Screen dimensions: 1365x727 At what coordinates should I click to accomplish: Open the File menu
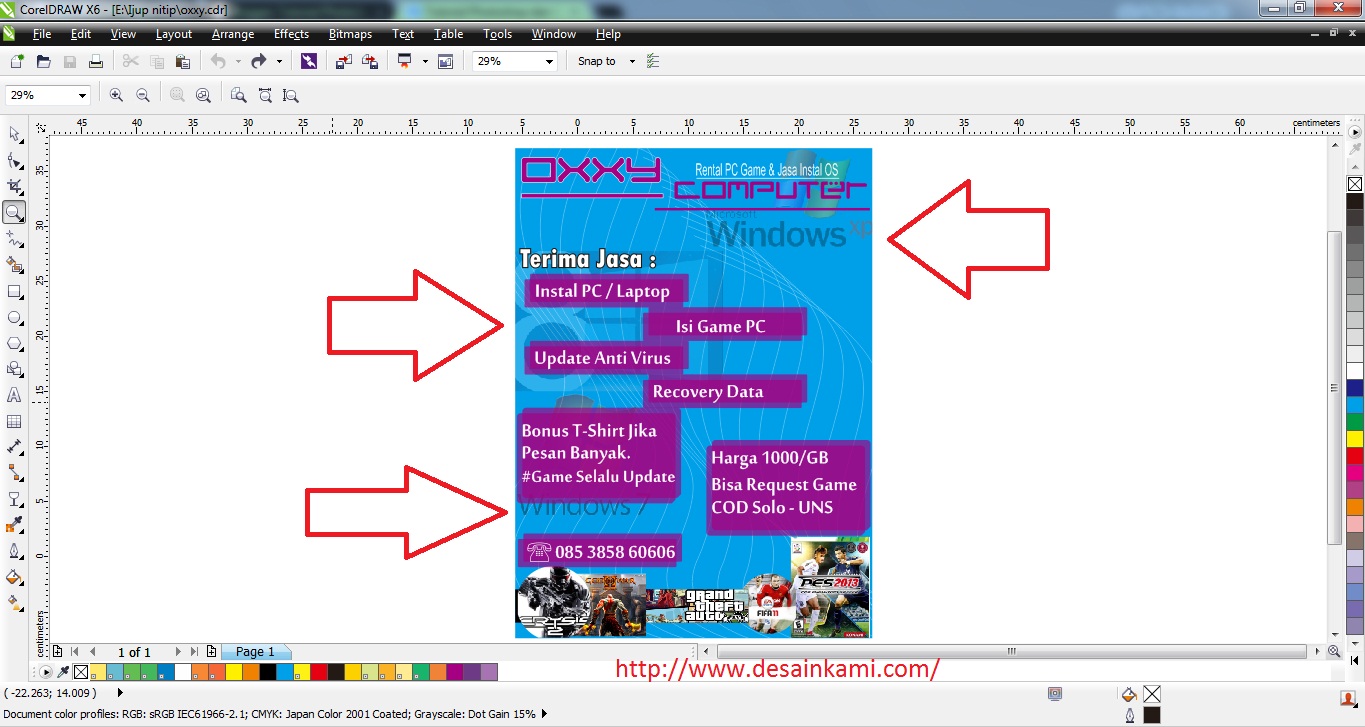pyautogui.click(x=41, y=34)
